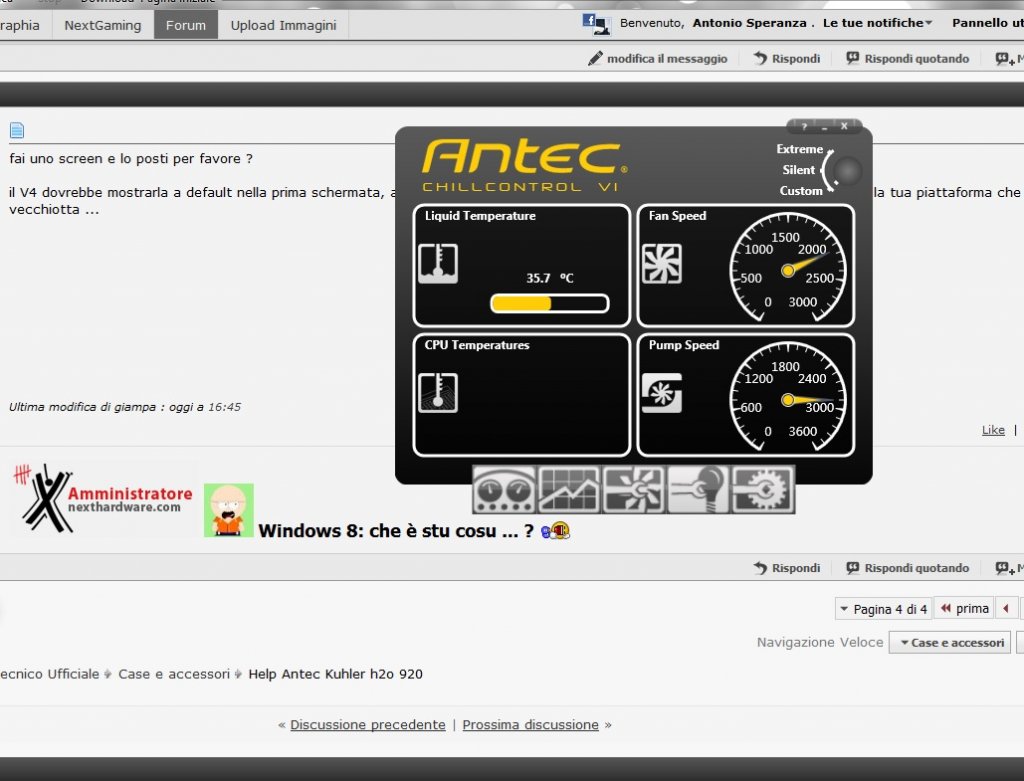
Task: Open the Case e accessori quick navigation dropdown
Action: (x=950, y=643)
